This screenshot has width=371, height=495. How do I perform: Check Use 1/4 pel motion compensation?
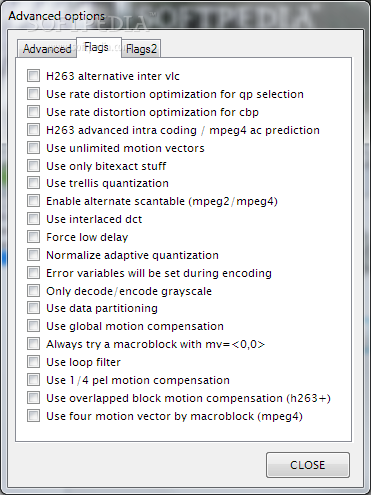pos(33,380)
